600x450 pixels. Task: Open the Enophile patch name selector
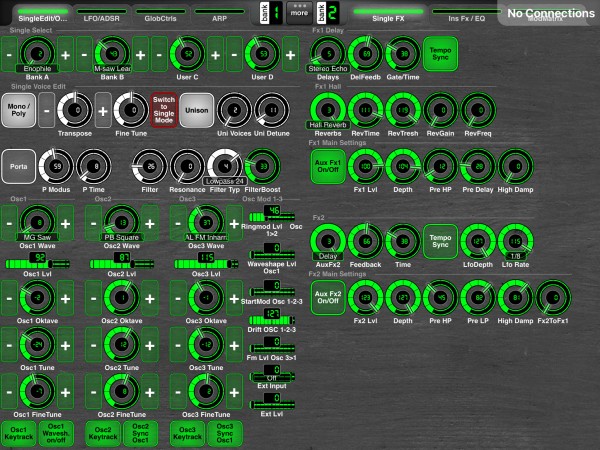point(37,68)
